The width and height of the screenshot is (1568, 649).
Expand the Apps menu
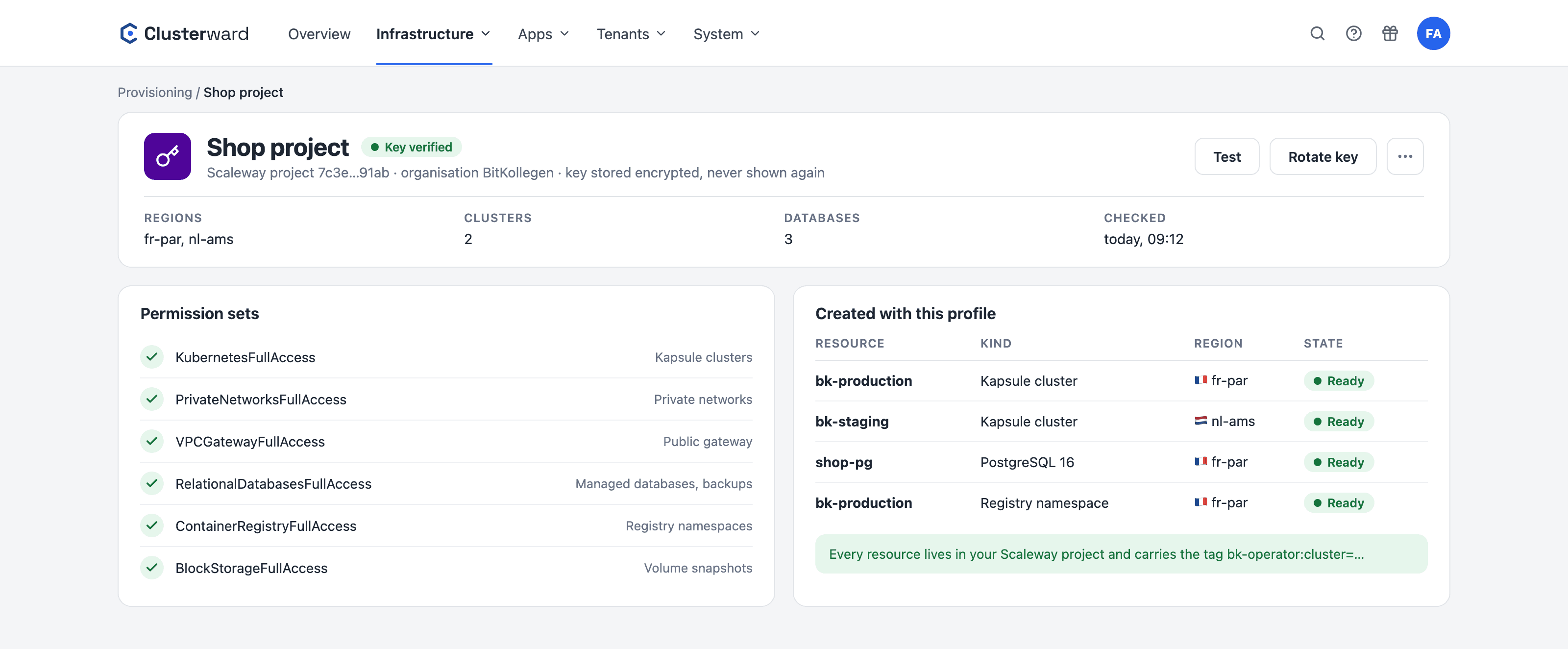[x=543, y=34]
